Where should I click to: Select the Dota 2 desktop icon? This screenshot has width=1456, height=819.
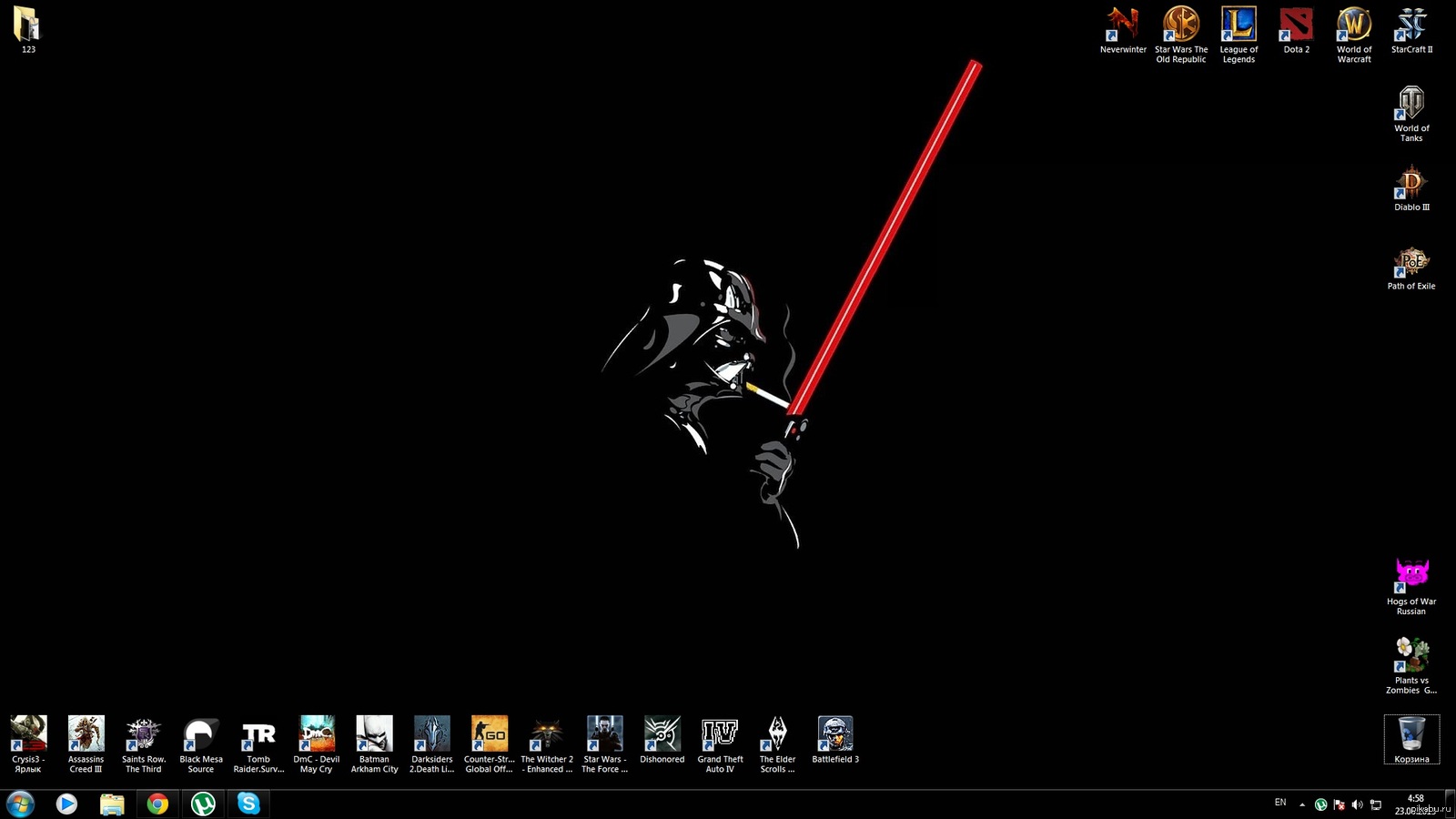[x=1296, y=25]
